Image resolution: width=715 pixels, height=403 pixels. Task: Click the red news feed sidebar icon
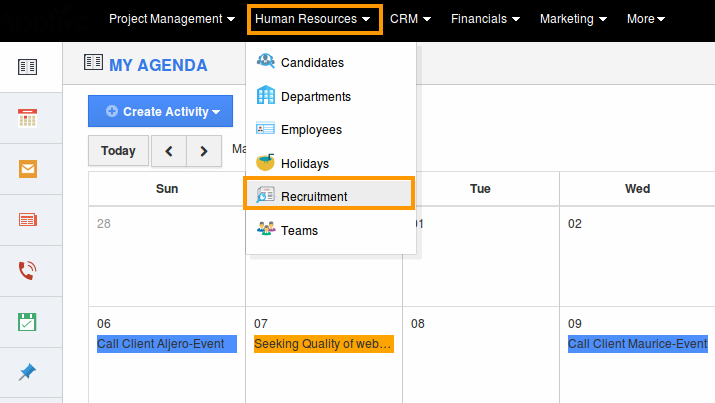tap(27, 219)
